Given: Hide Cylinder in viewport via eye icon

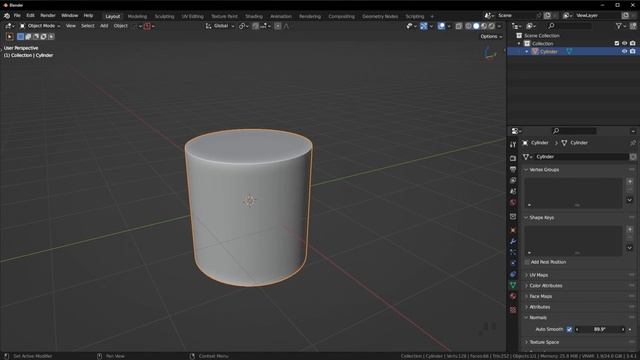Looking at the screenshot, I should (624, 51).
